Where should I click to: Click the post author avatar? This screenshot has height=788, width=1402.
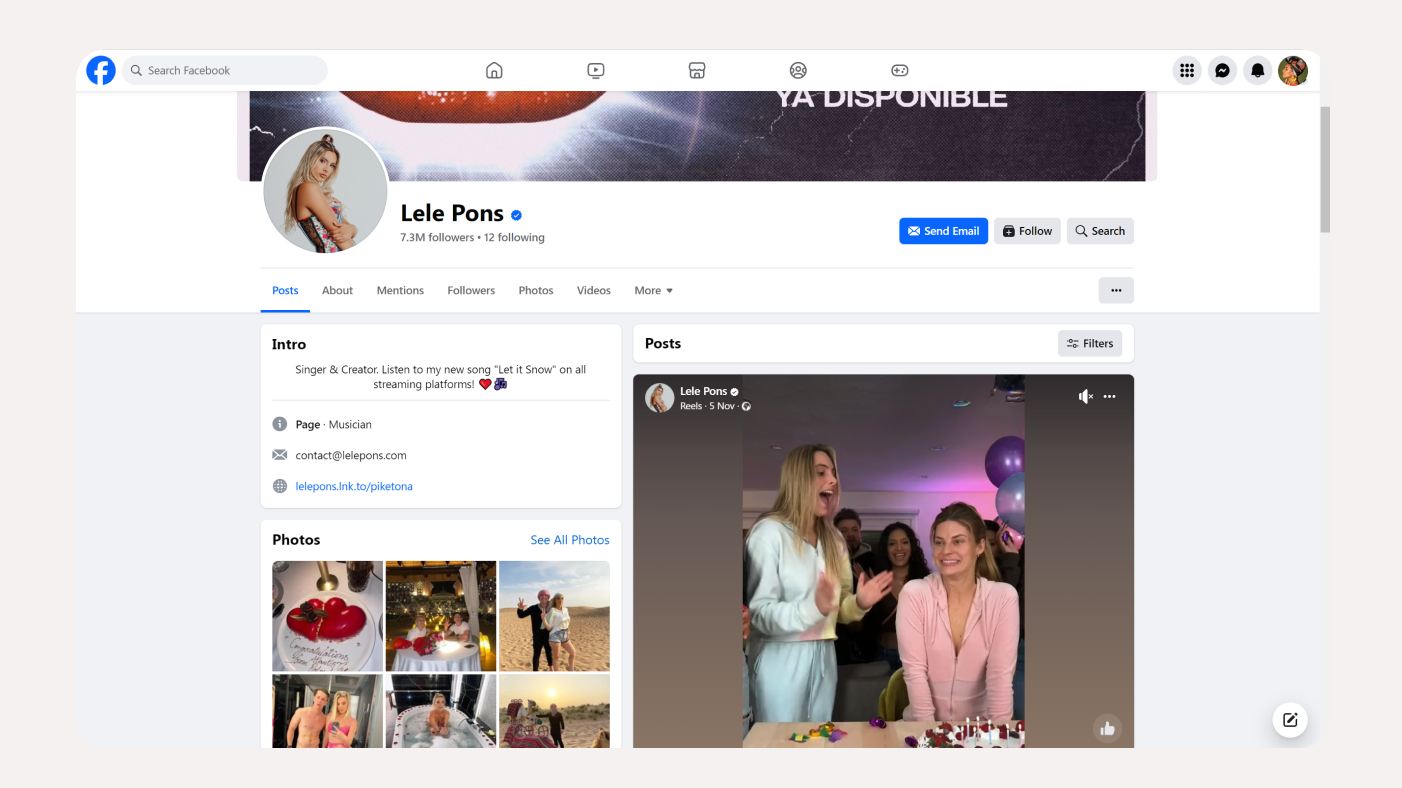tap(659, 398)
